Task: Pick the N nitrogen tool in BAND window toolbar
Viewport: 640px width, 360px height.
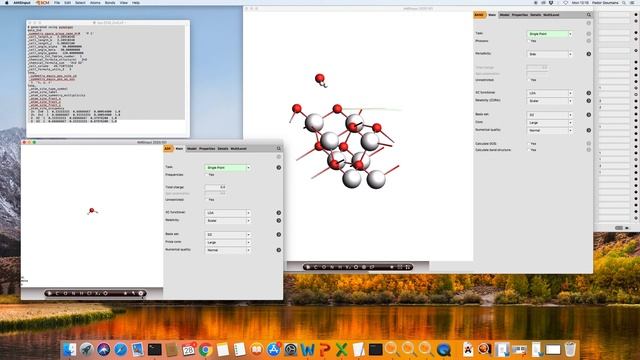Action: 332,267
